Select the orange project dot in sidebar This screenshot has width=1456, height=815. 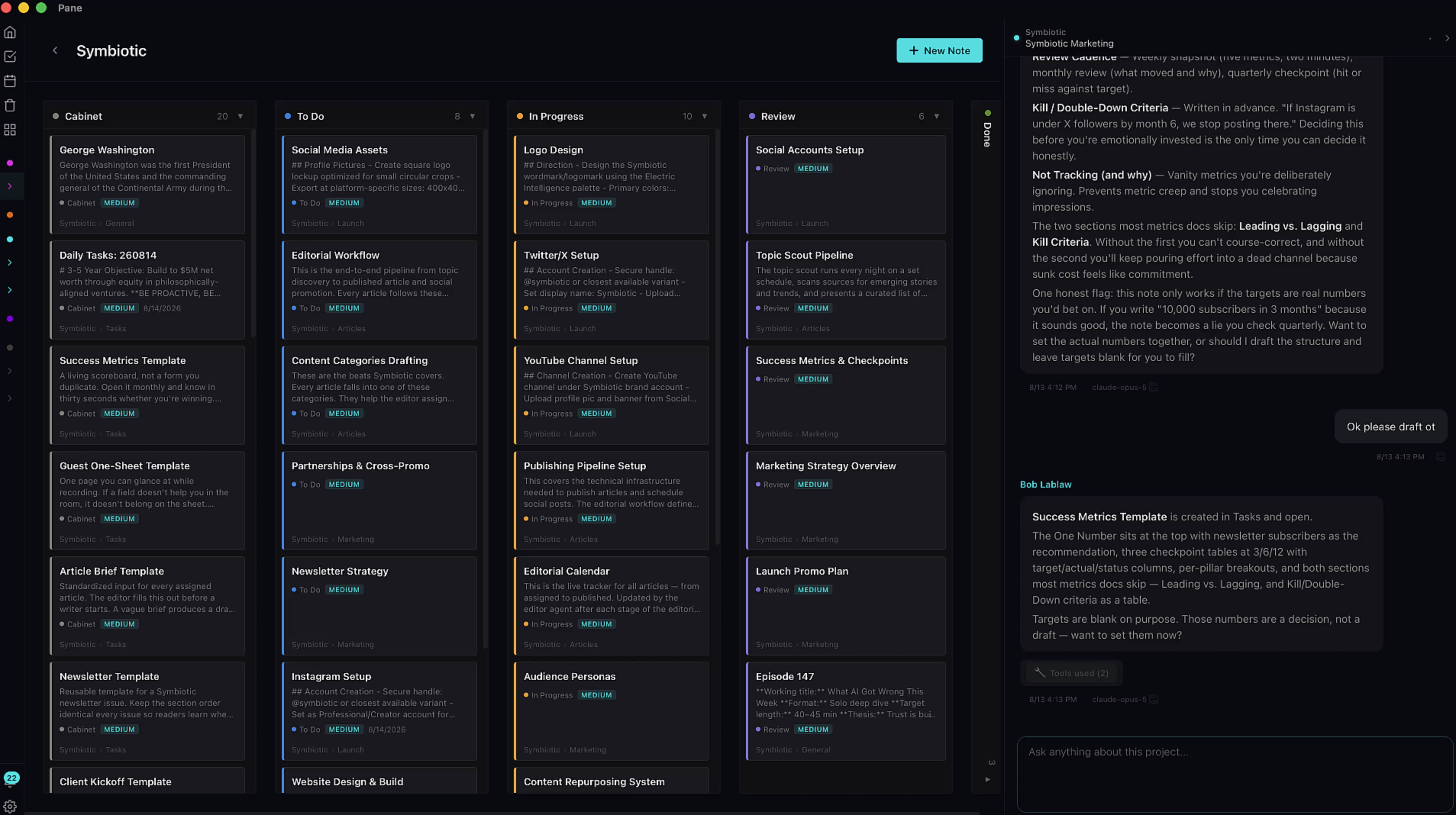(10, 215)
